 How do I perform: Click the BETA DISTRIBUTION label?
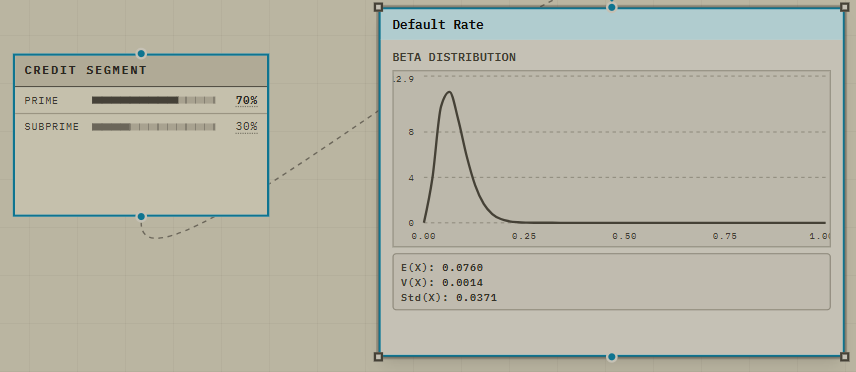454,57
